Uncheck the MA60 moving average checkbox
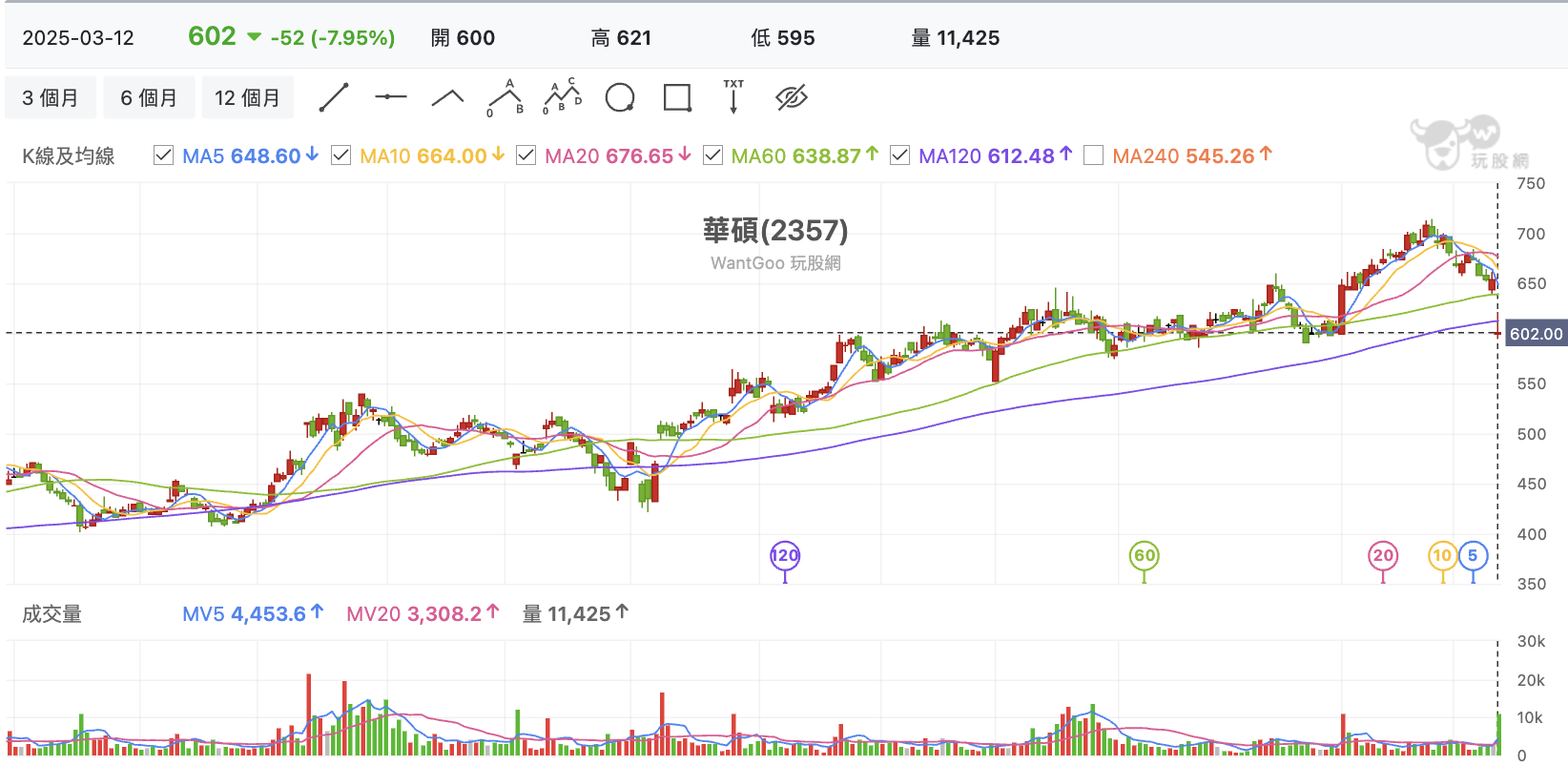Screen dimensions: 1568x765 712,155
